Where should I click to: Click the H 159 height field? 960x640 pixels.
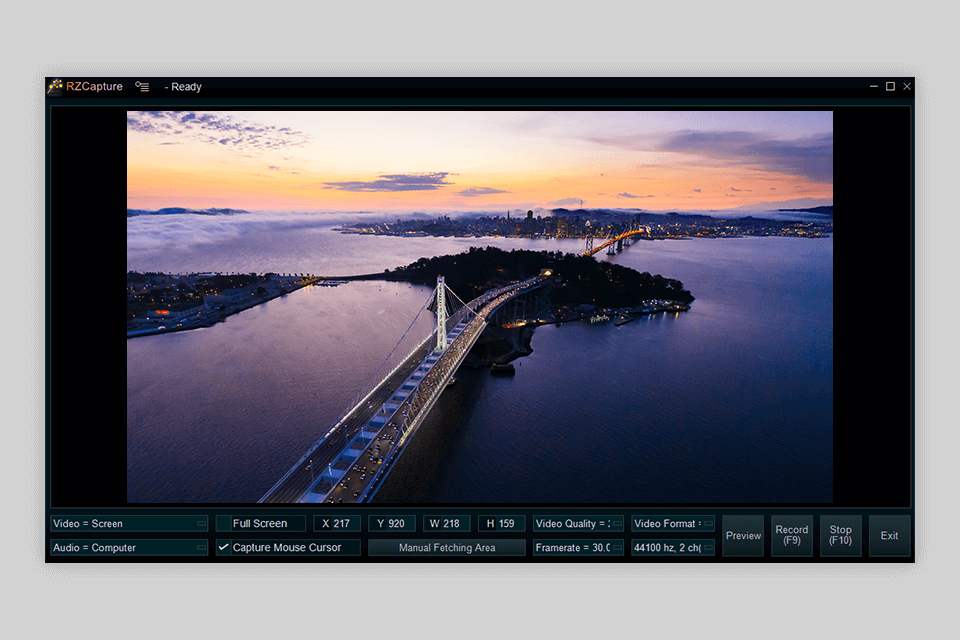[x=501, y=524]
